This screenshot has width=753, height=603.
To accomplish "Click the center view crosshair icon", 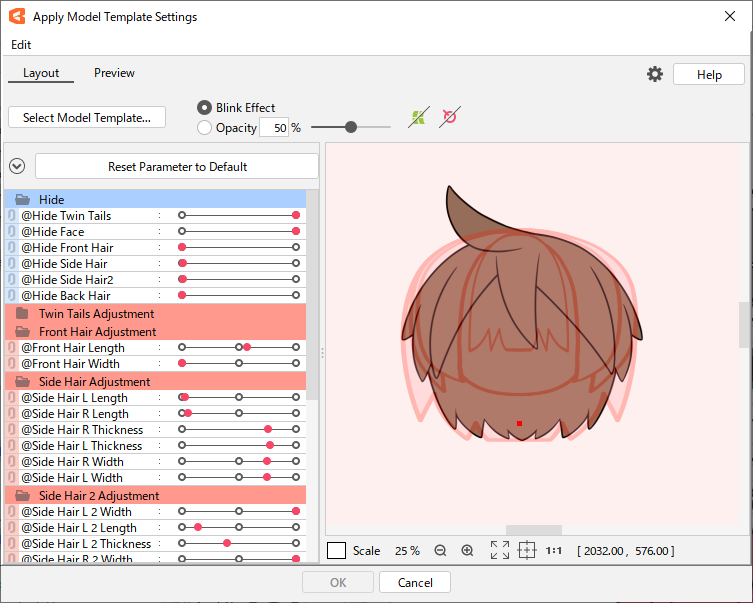I will 527,551.
